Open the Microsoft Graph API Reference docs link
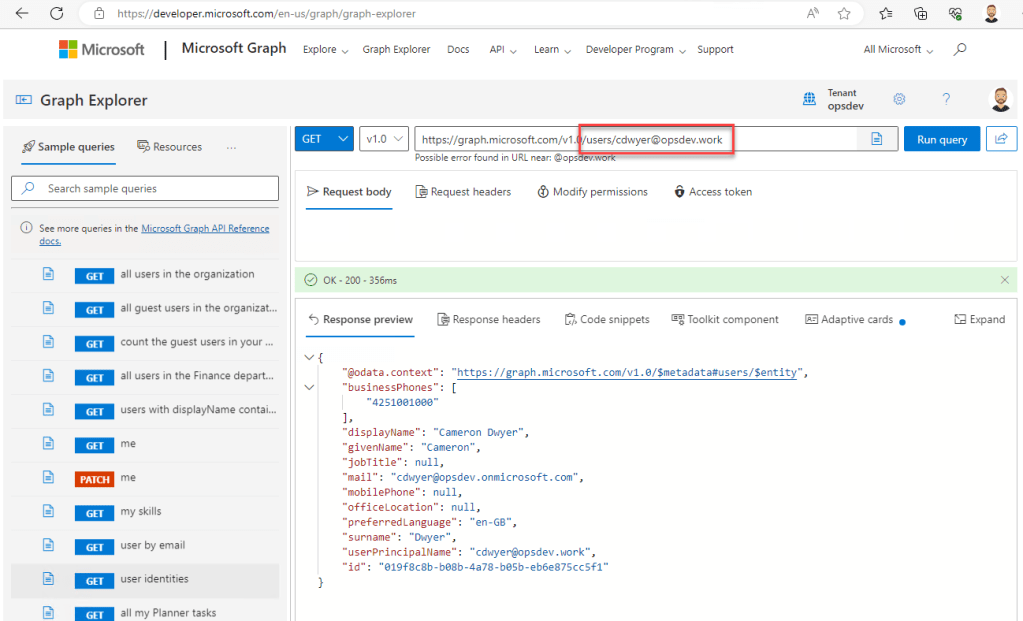The image size is (1023, 621). (x=205, y=229)
